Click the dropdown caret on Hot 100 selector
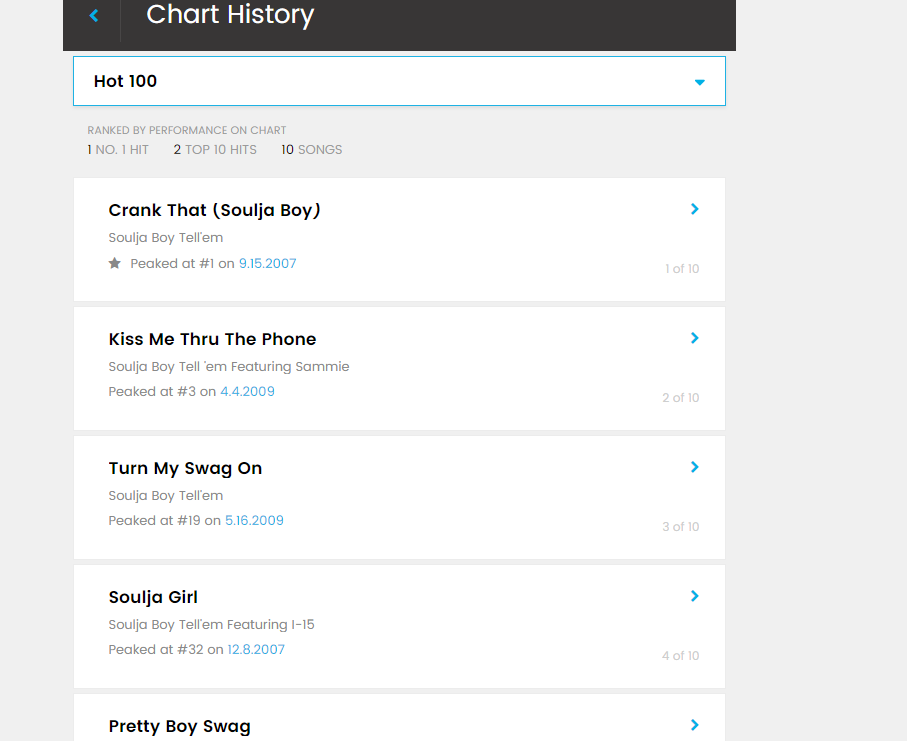The width and height of the screenshot is (907, 741). tap(700, 82)
